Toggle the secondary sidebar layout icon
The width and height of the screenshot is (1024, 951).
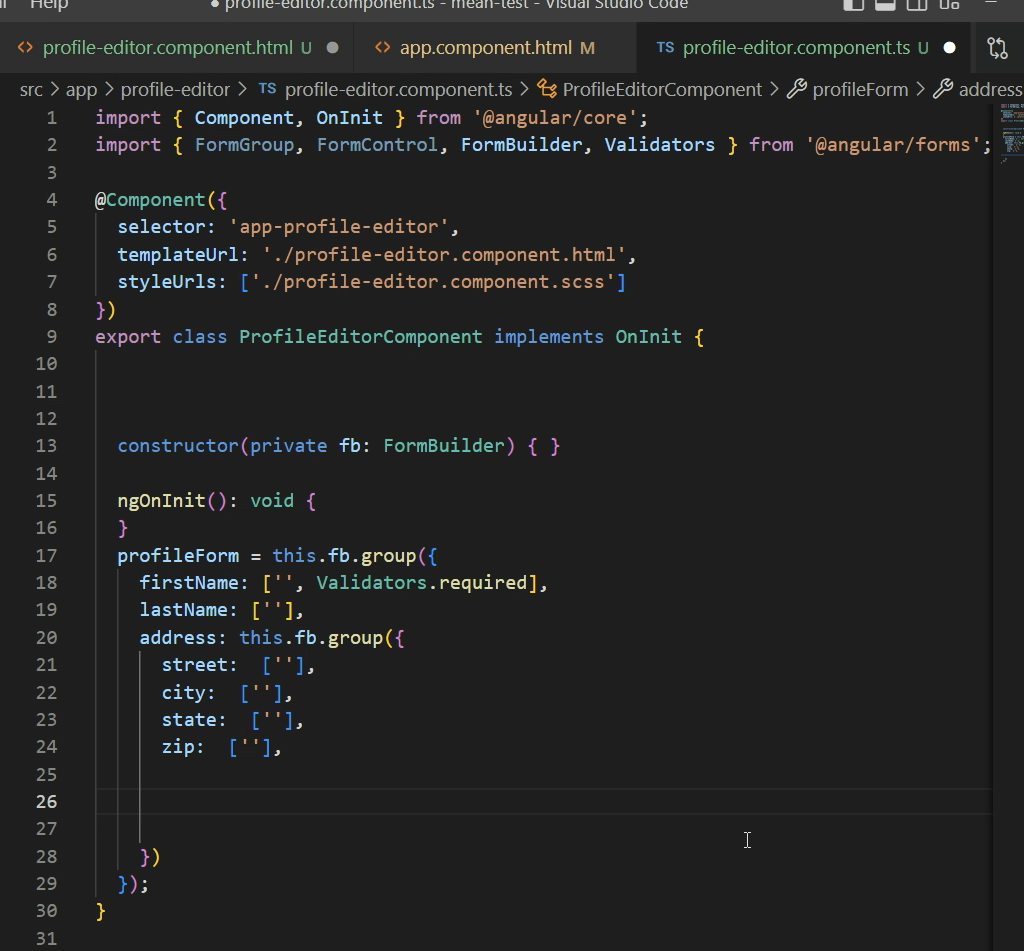pos(917,4)
